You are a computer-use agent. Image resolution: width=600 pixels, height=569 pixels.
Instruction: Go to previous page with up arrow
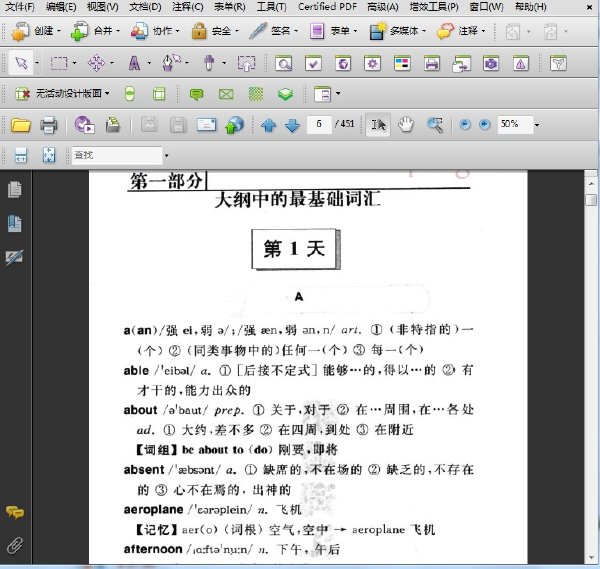[x=269, y=125]
